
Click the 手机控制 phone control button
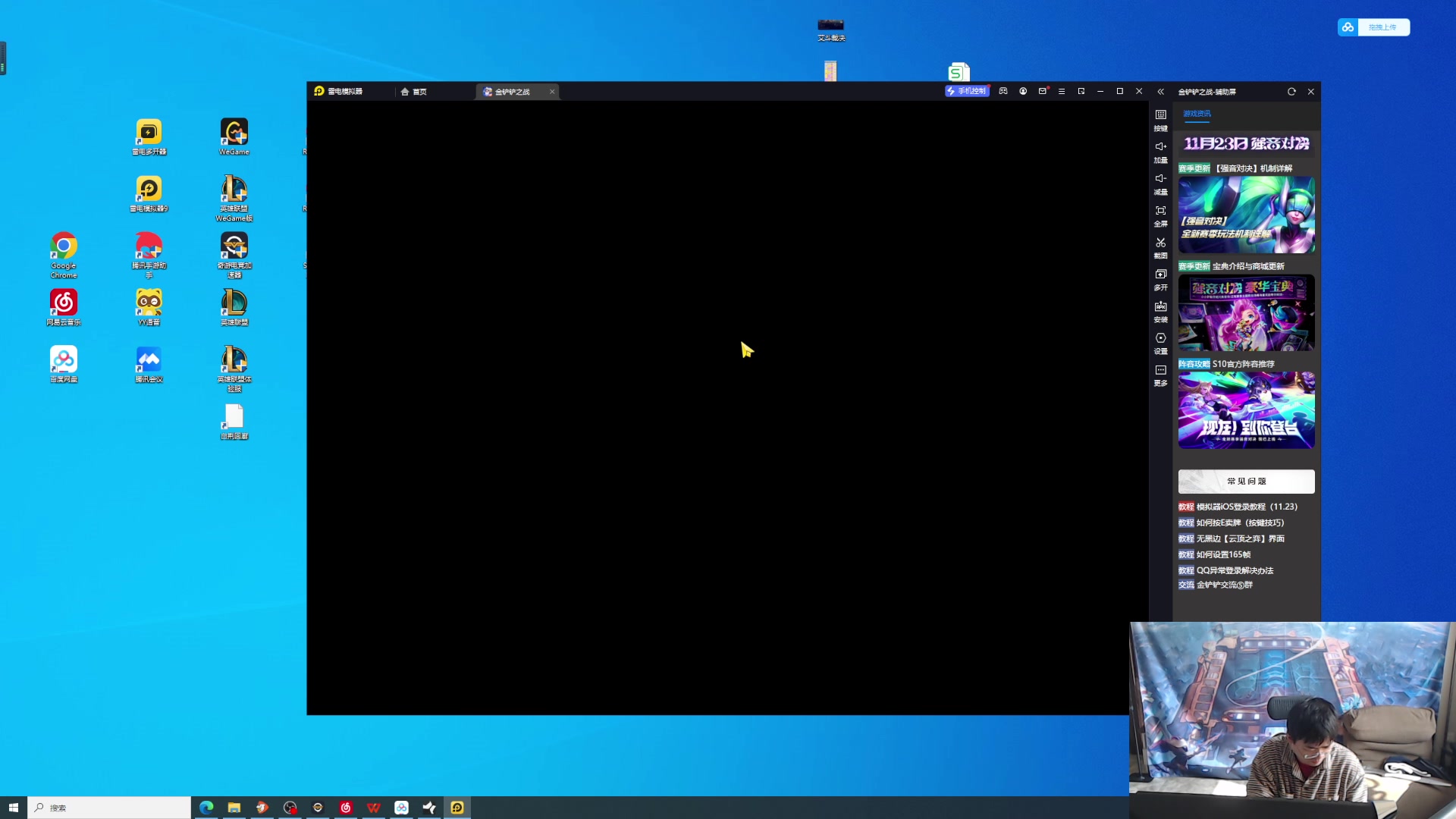tap(967, 91)
